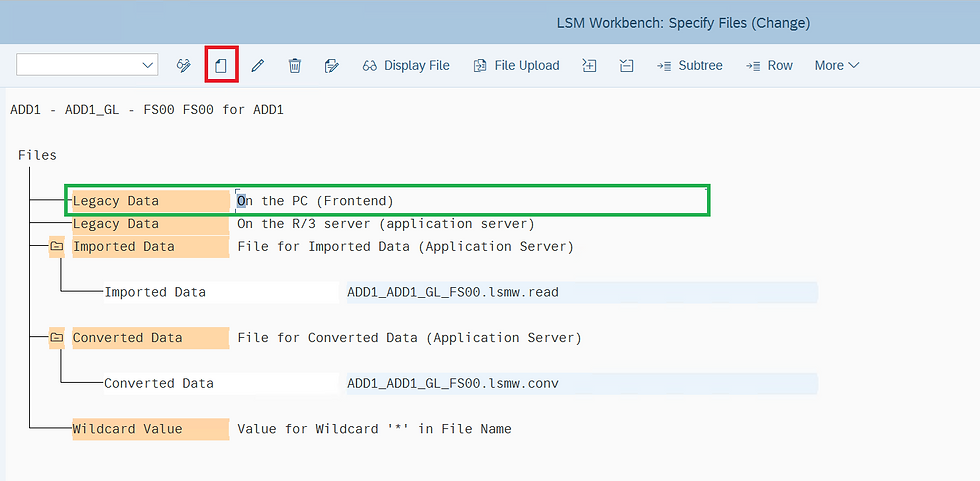980x481 pixels.
Task: Click the Display File button
Action: pos(406,65)
